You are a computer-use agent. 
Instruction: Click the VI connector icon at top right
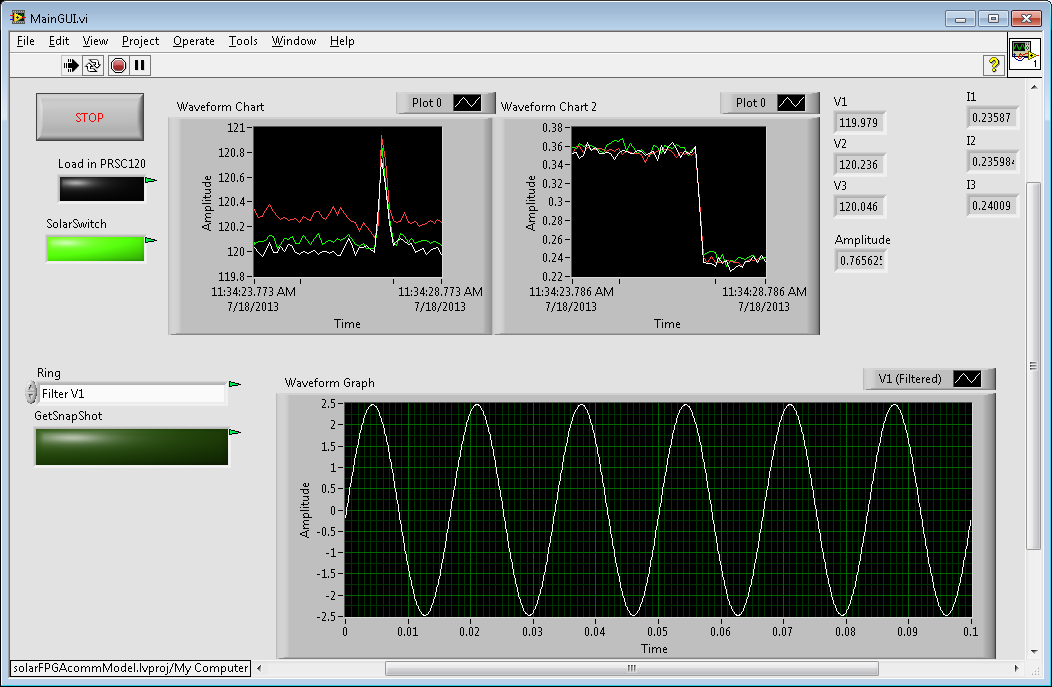pyautogui.click(x=1024, y=54)
